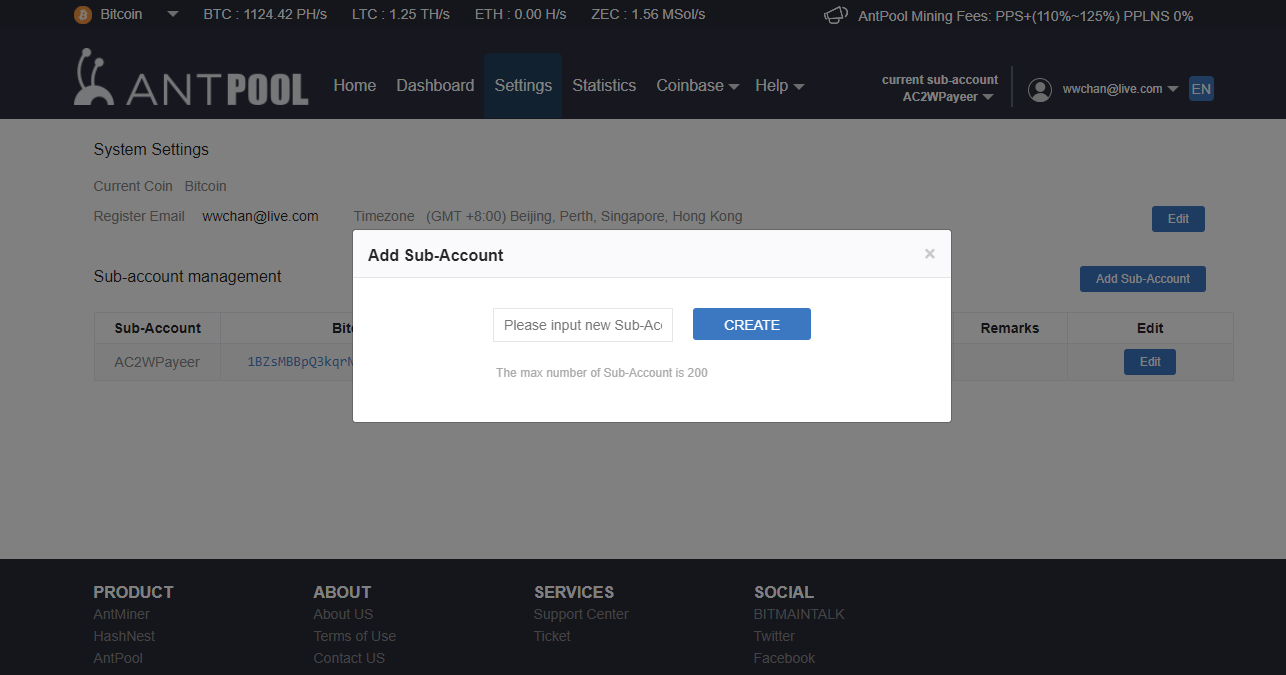Open the Dashboard tab

click(x=435, y=86)
